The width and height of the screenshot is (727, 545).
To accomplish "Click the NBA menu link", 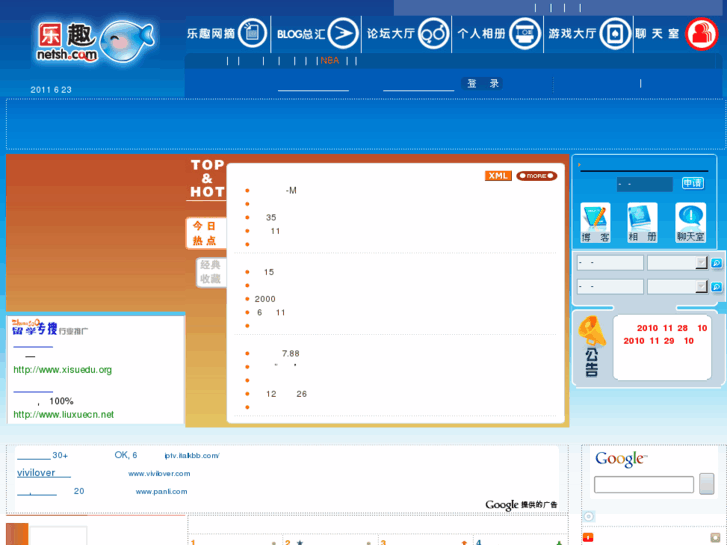I will (330, 61).
